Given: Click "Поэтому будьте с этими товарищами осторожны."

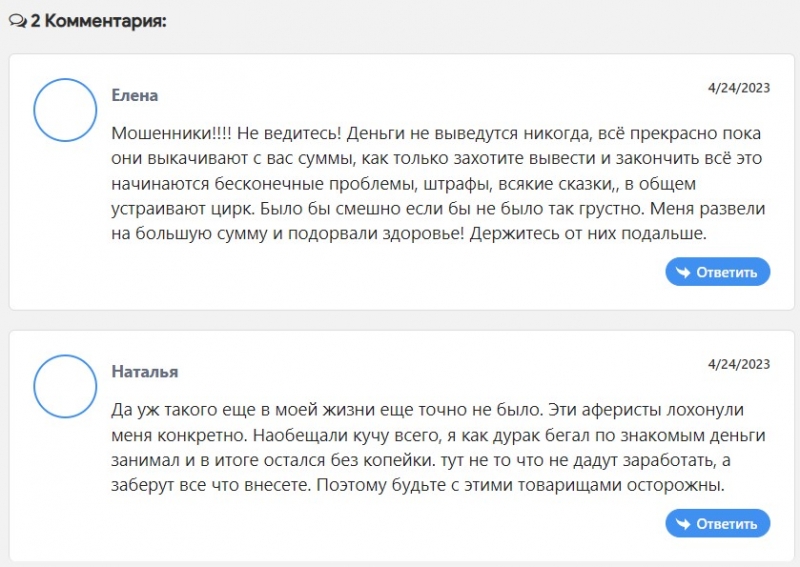Looking at the screenshot, I should (x=520, y=485).
